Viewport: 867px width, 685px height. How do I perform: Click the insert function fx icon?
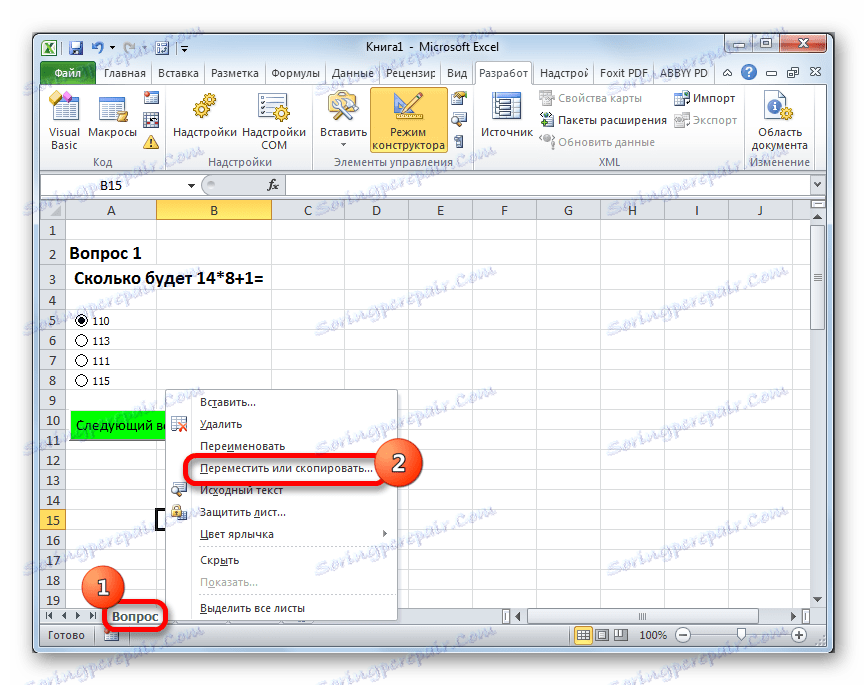click(273, 185)
